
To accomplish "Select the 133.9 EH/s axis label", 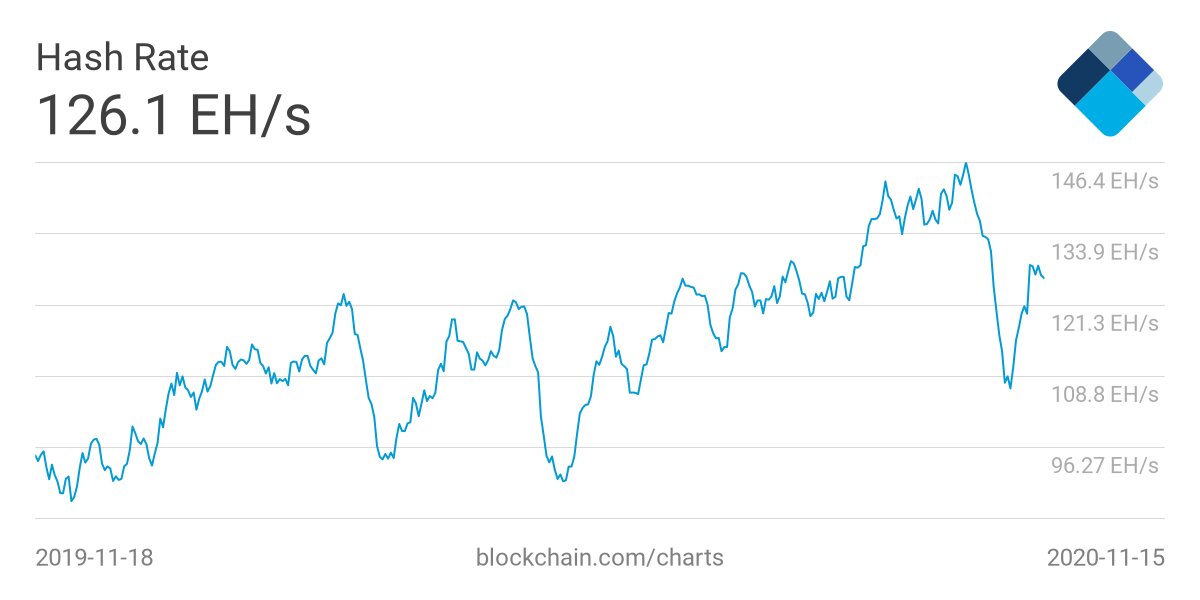I will click(1104, 252).
